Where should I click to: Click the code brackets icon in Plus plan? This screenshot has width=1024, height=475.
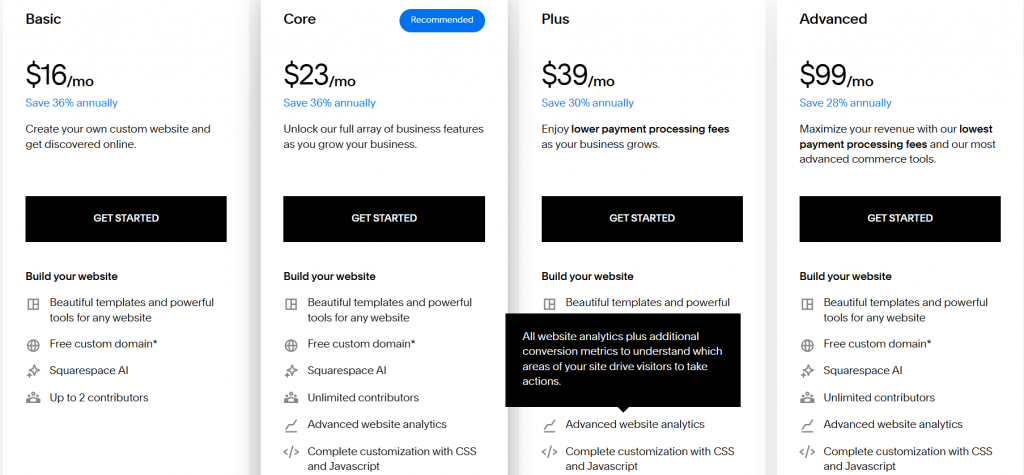click(x=549, y=452)
